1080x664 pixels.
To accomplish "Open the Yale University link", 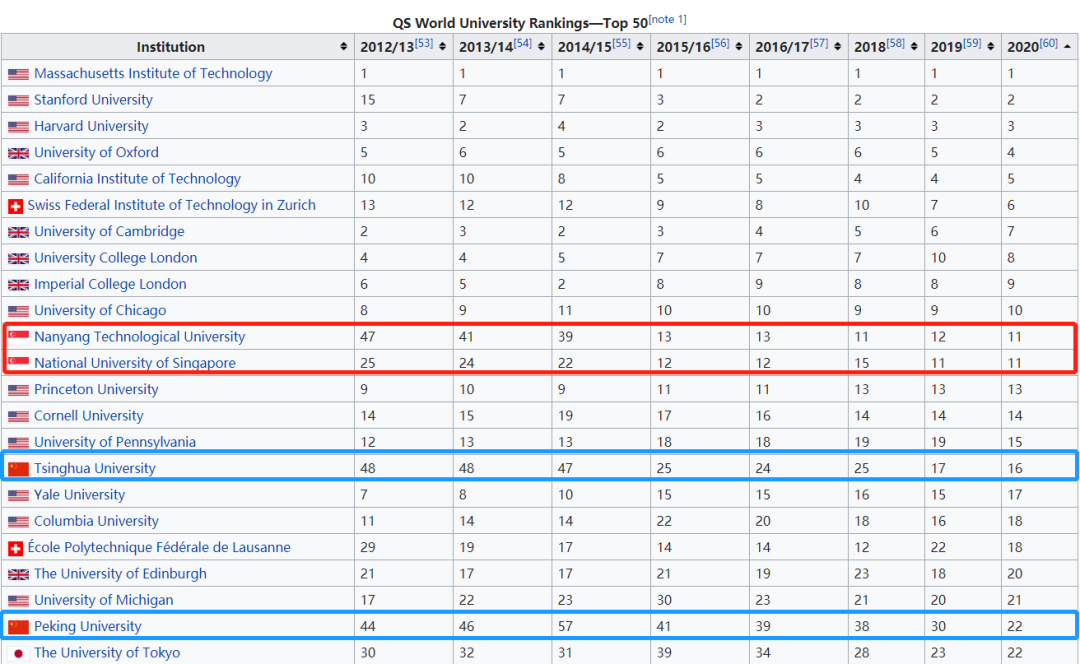I will (x=80, y=495).
